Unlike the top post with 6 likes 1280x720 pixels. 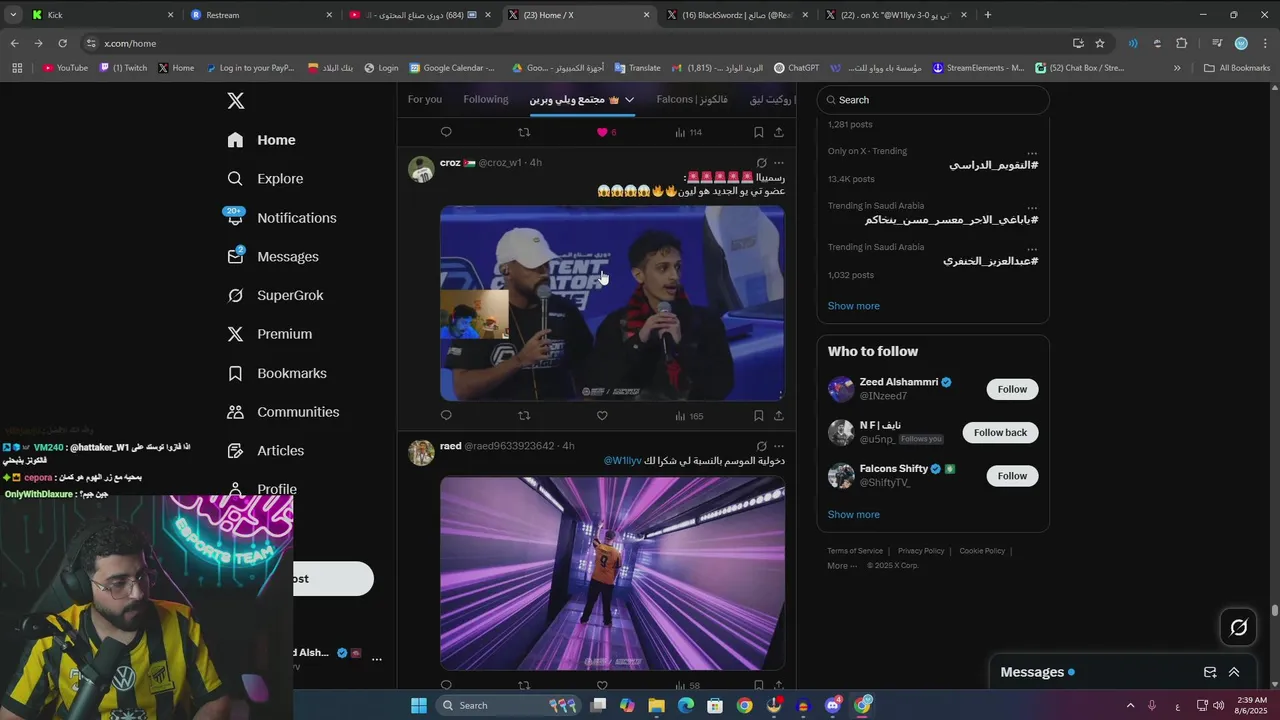(x=602, y=132)
